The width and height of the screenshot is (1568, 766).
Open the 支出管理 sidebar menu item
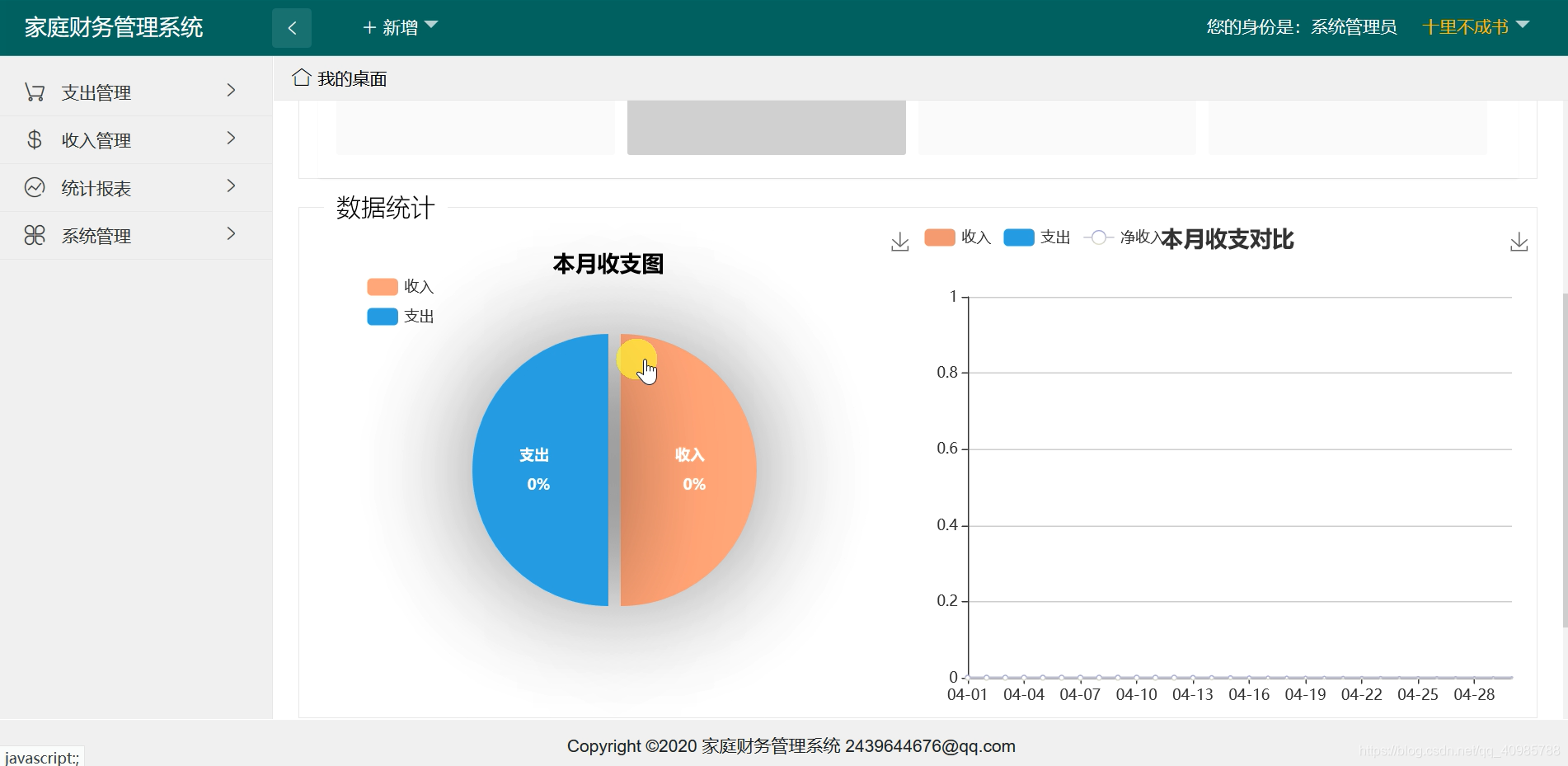coord(136,92)
